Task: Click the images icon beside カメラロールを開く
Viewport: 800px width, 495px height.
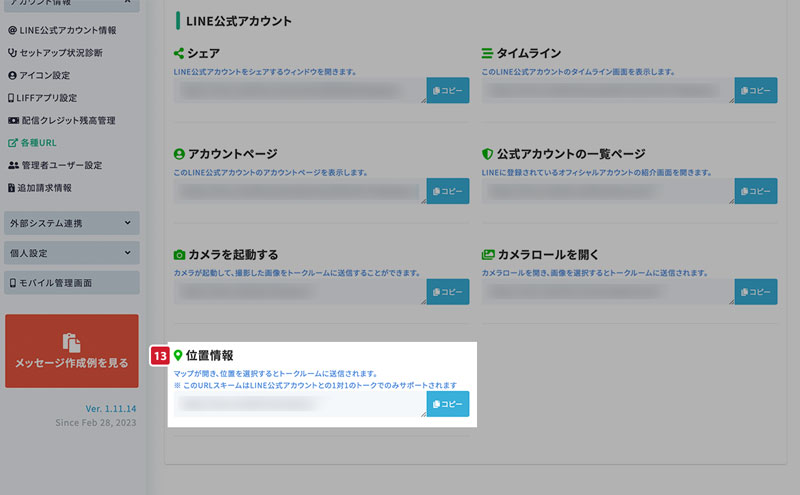Action: [x=488, y=254]
